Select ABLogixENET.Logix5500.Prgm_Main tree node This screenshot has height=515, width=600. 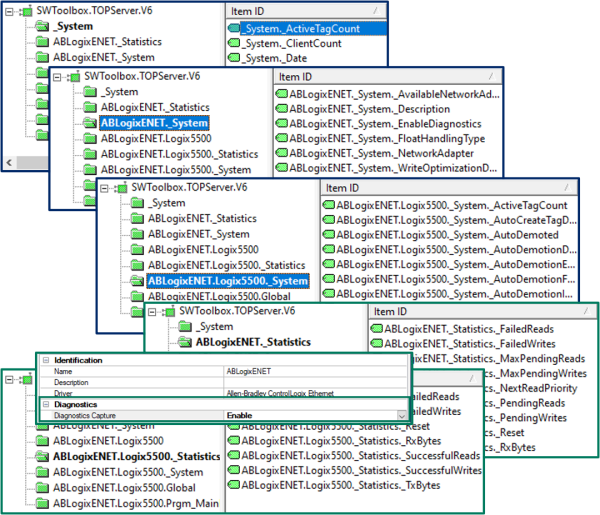click(136, 503)
